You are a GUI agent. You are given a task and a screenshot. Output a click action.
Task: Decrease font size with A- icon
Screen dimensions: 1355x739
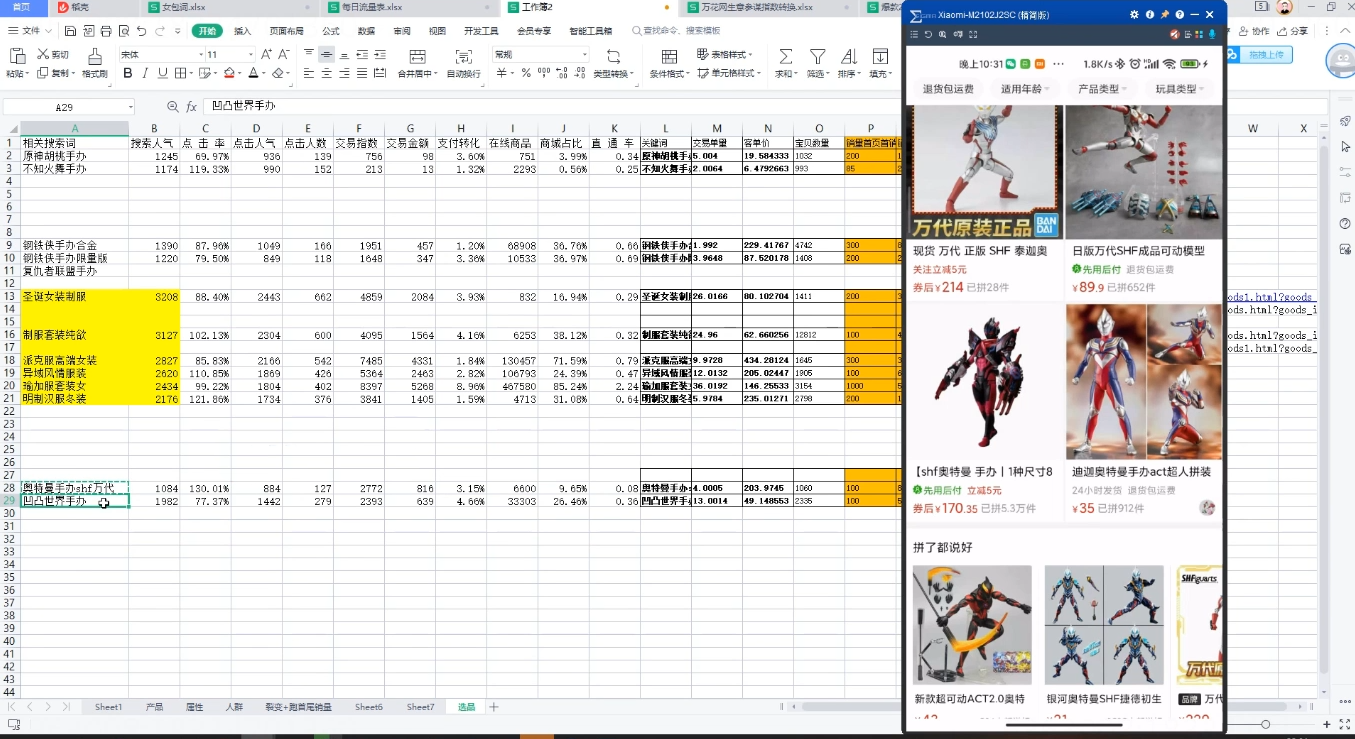click(284, 55)
